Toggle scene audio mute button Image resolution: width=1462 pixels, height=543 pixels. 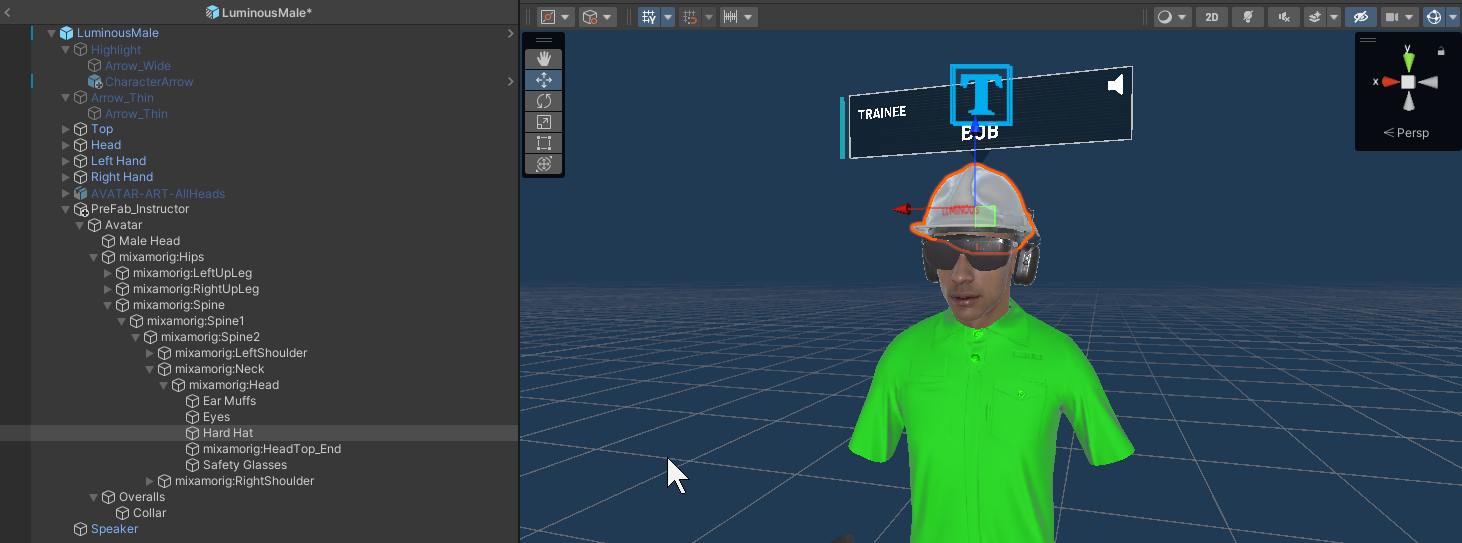[x=1282, y=17]
